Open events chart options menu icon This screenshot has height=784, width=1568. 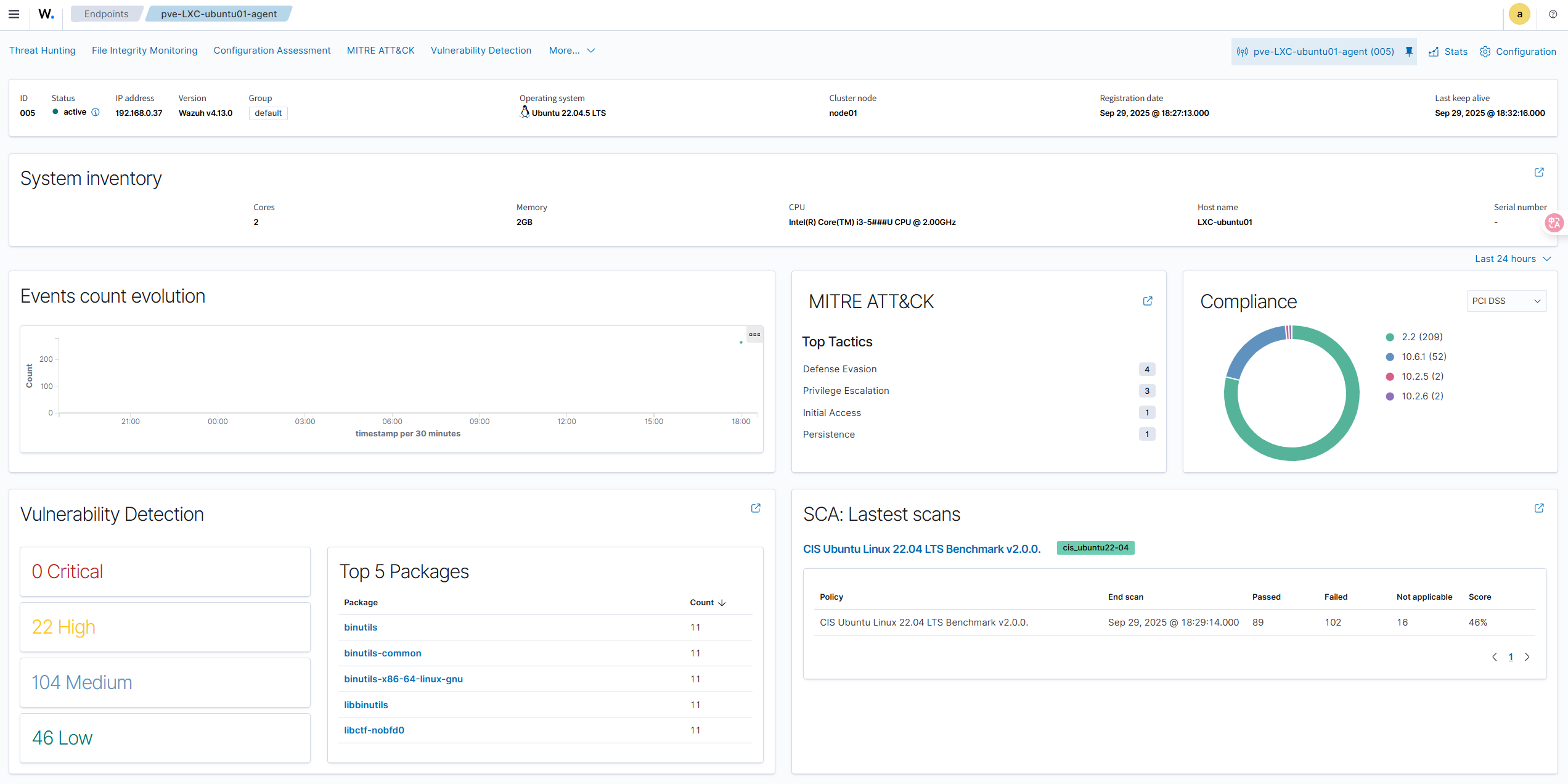(754, 334)
